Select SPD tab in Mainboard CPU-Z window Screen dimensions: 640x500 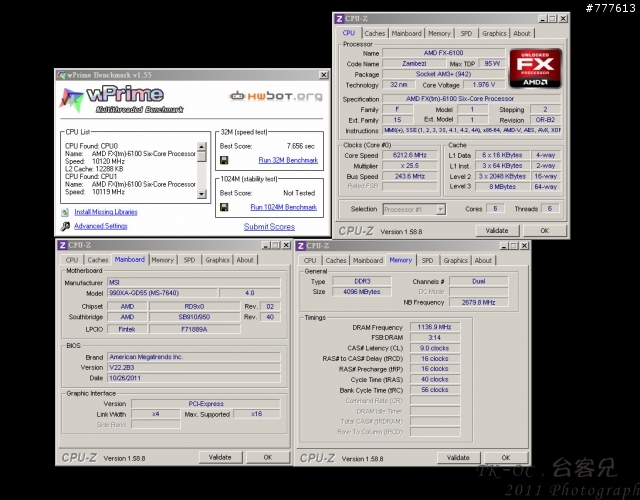189,260
